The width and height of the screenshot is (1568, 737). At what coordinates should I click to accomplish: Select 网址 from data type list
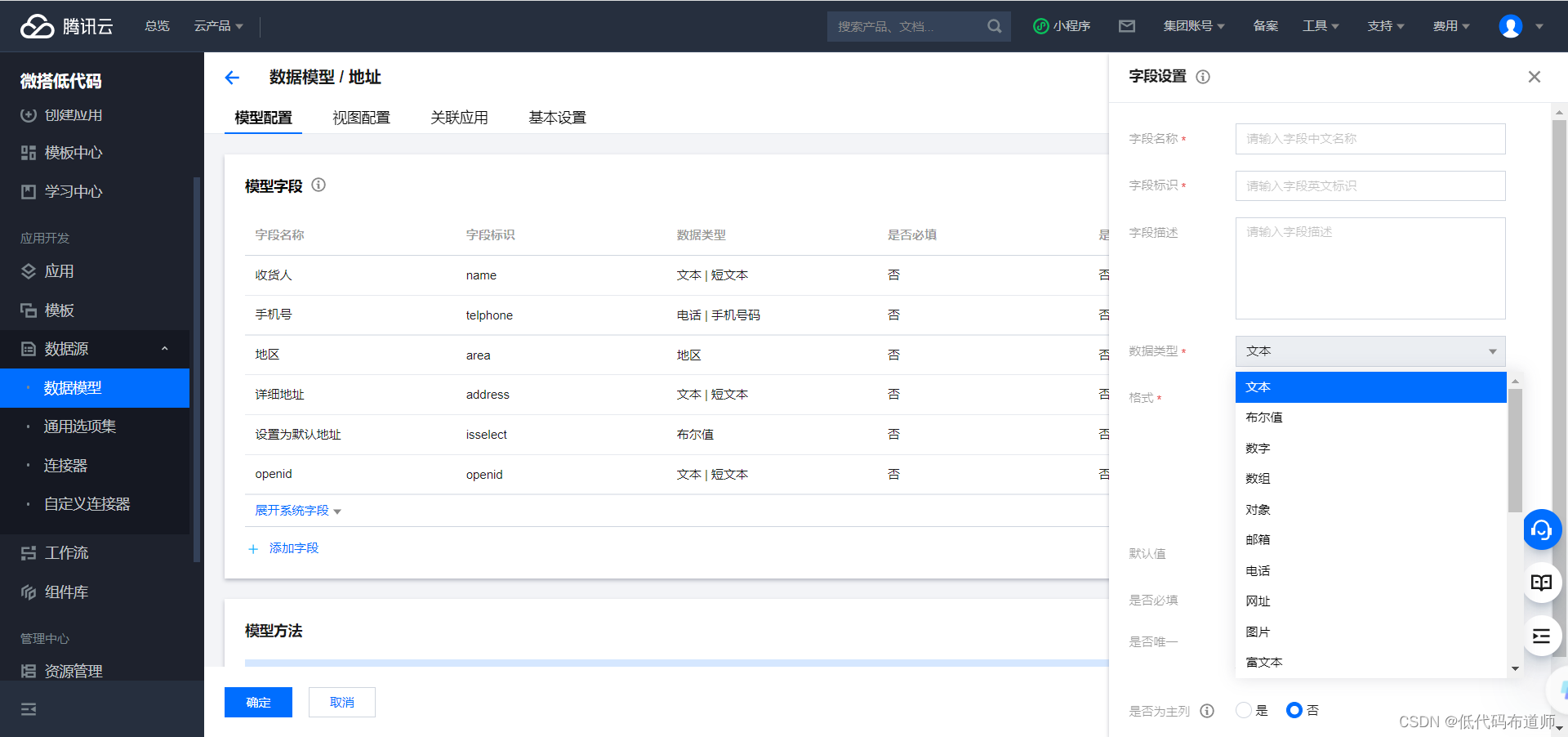(x=1370, y=601)
